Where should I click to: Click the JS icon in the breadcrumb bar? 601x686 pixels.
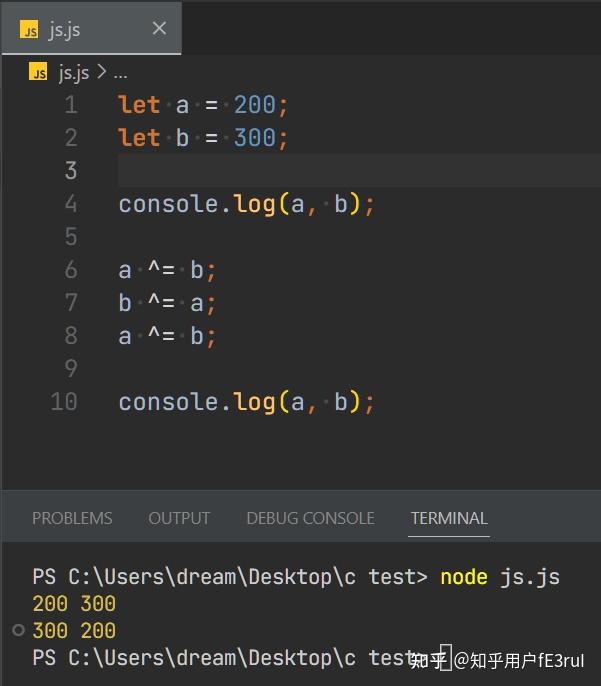39,73
